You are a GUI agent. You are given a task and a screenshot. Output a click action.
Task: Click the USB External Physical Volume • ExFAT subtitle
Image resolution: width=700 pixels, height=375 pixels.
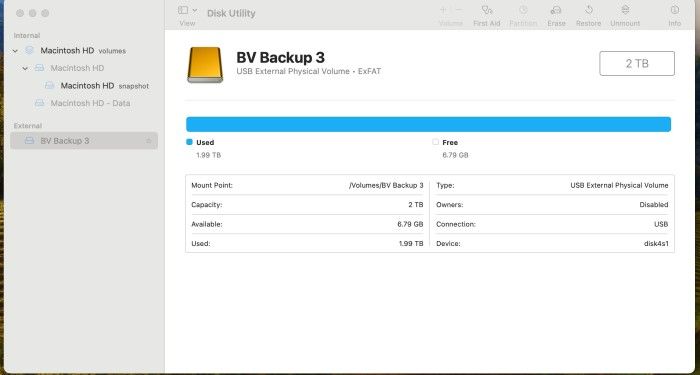pos(308,71)
